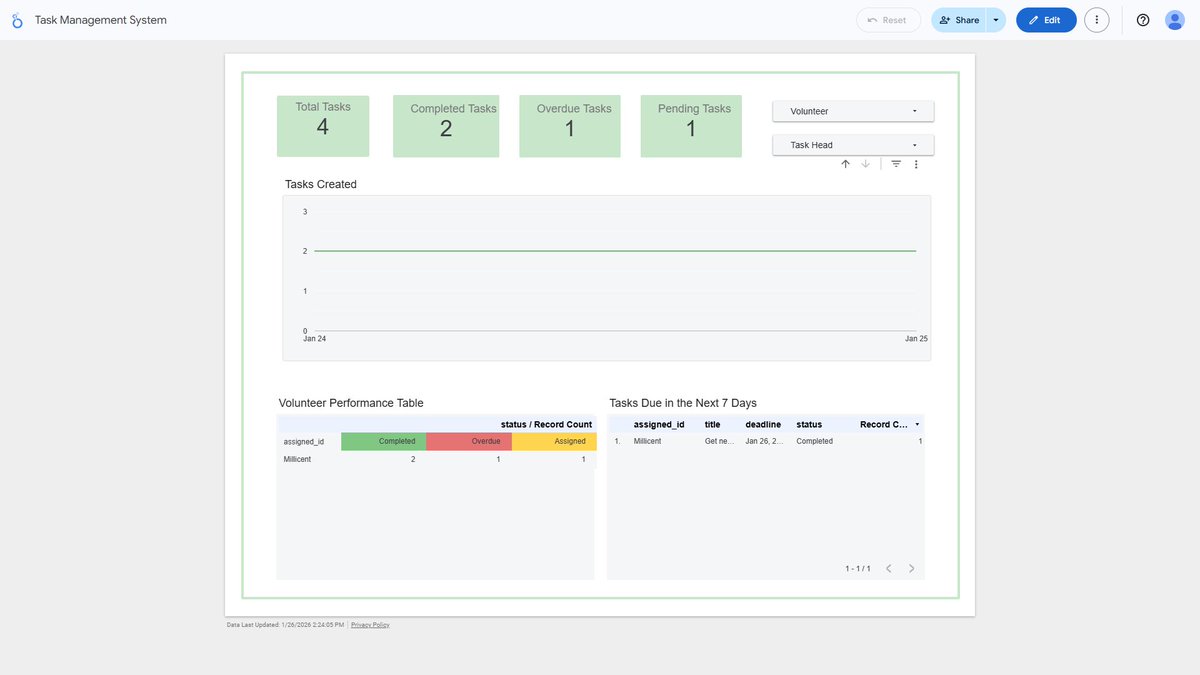Click the deadline column header
Viewport: 1200px width, 675px height.
(763, 425)
